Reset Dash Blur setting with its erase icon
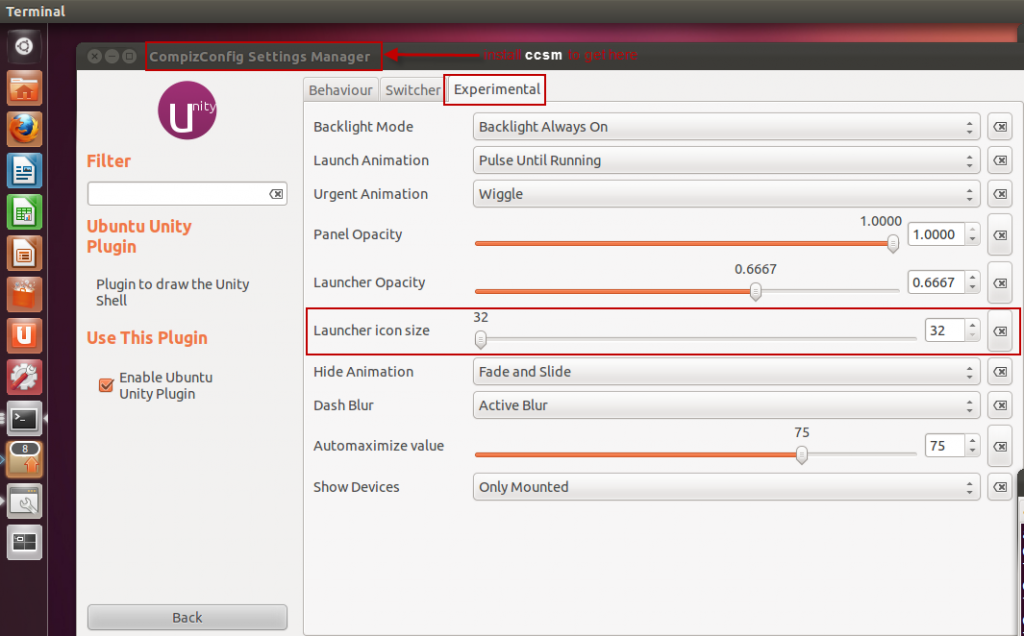Image resolution: width=1024 pixels, height=636 pixels. pos(999,405)
